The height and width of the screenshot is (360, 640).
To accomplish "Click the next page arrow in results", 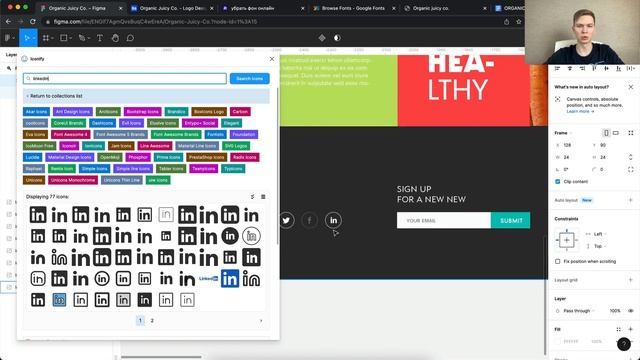I will (x=261, y=321).
